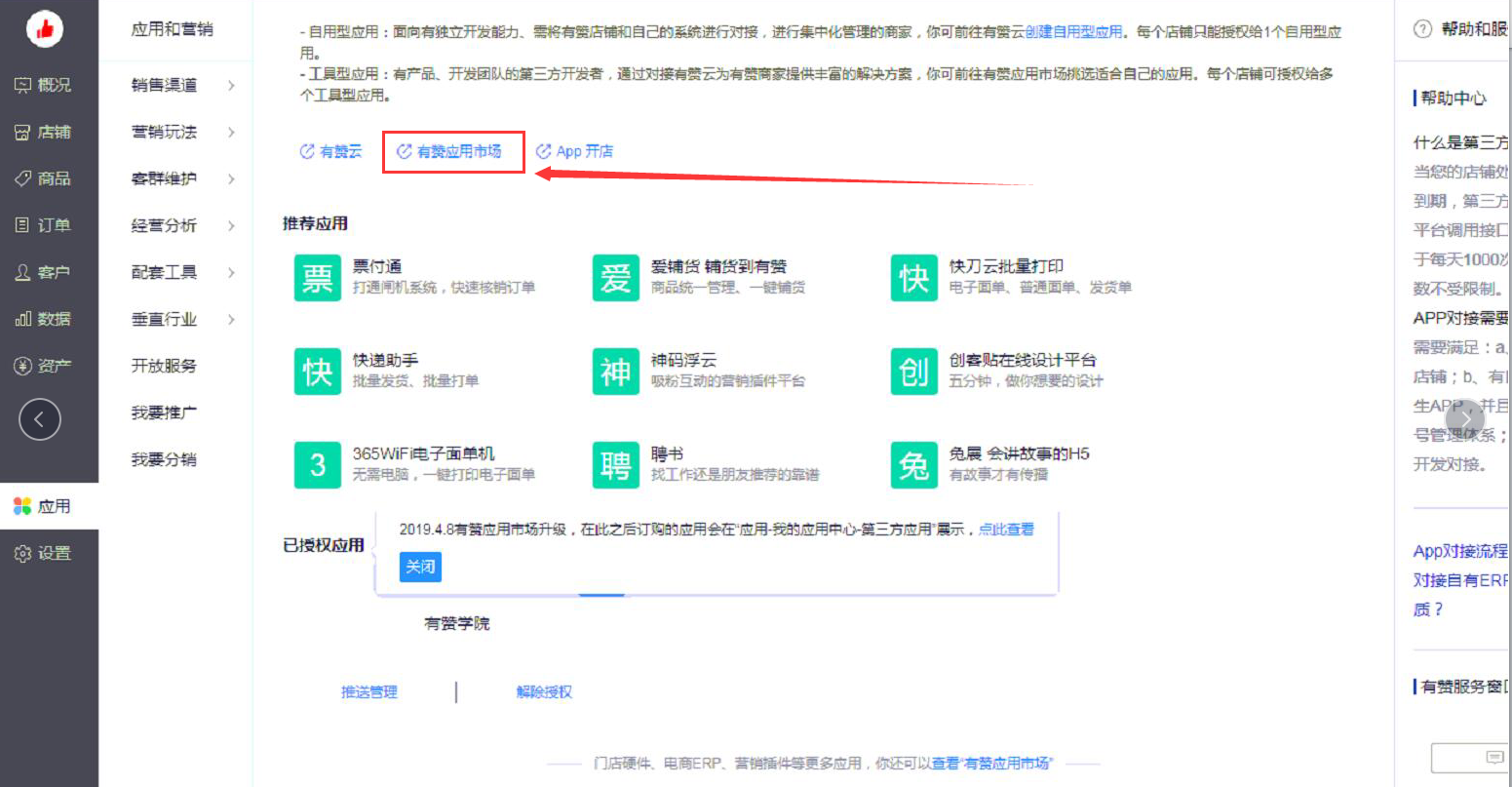Collapse sidebar with circular back arrow
This screenshot has width=1512, height=787.
click(x=40, y=420)
